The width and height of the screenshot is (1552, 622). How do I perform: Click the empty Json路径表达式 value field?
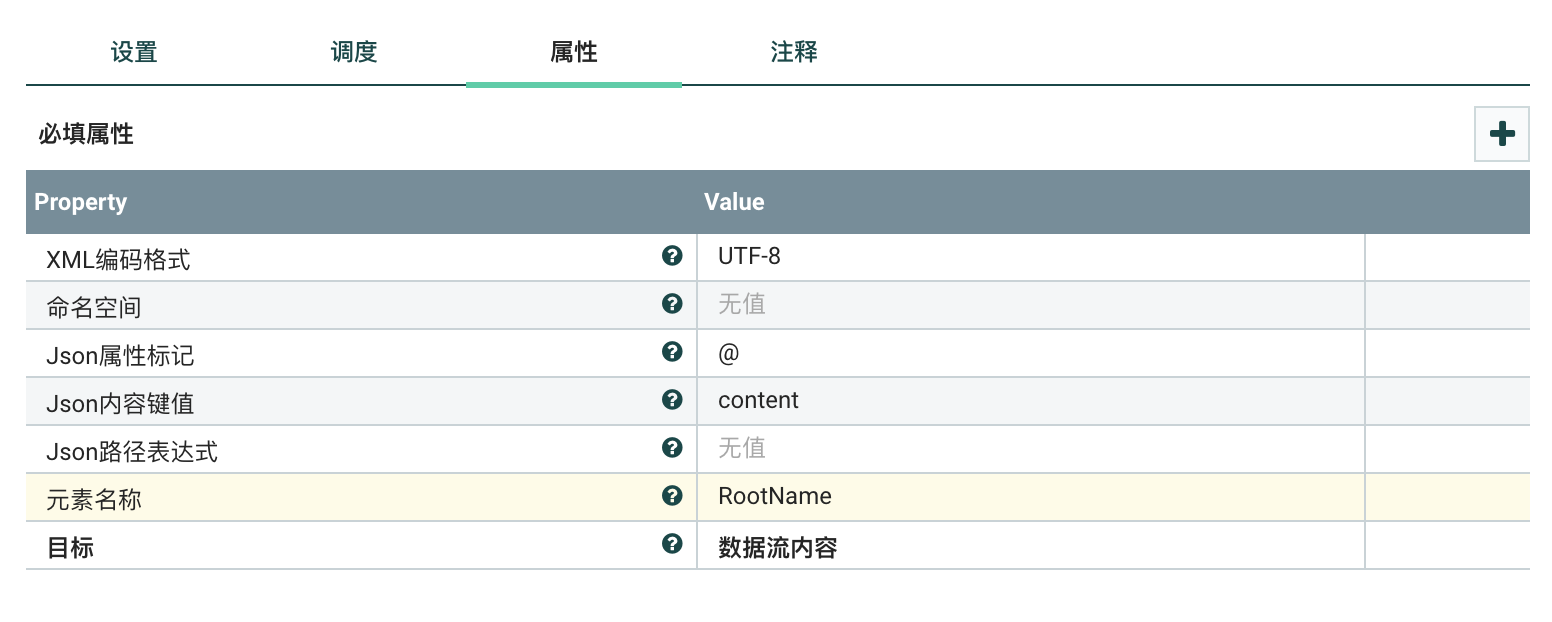click(1030, 449)
